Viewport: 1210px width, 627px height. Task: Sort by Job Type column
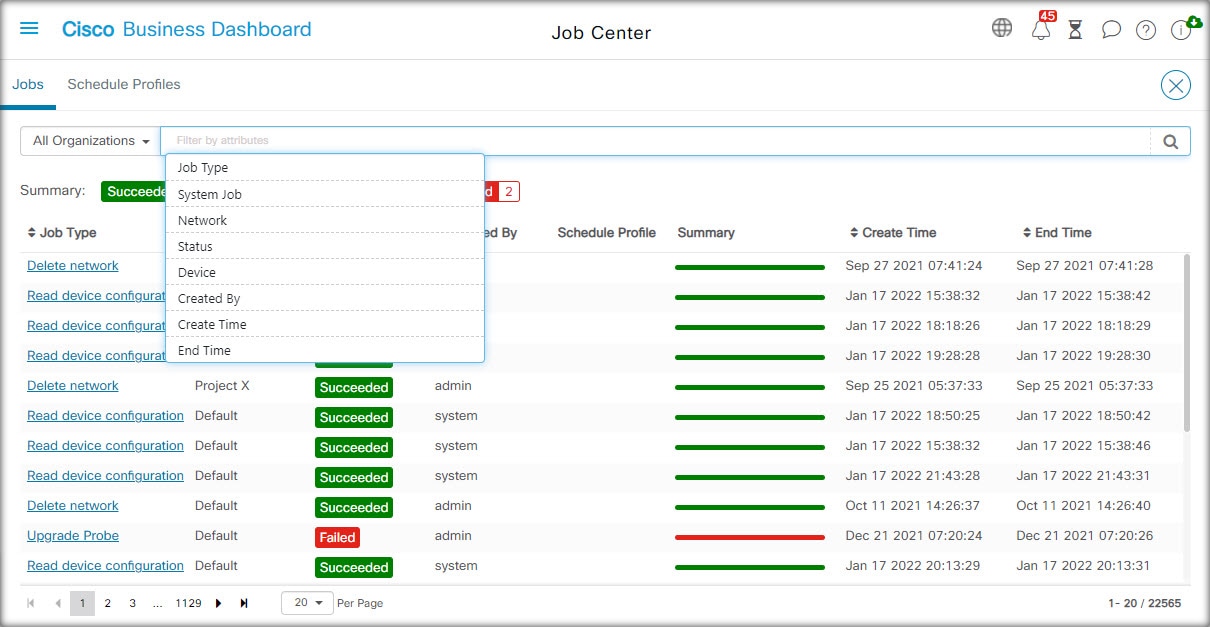[62, 233]
